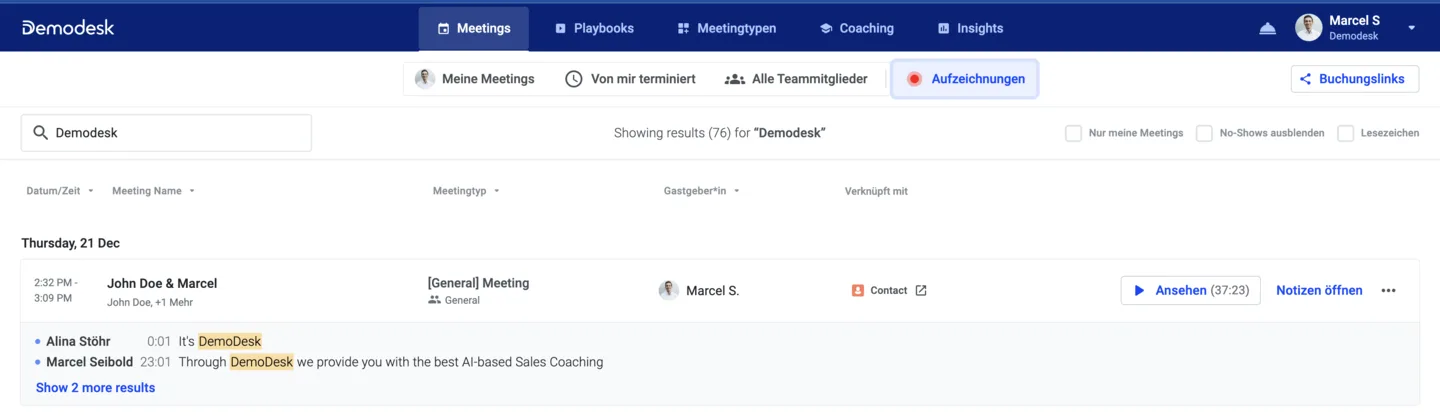
Task: Show Alle Teammitglieder meetings
Action: point(796,79)
